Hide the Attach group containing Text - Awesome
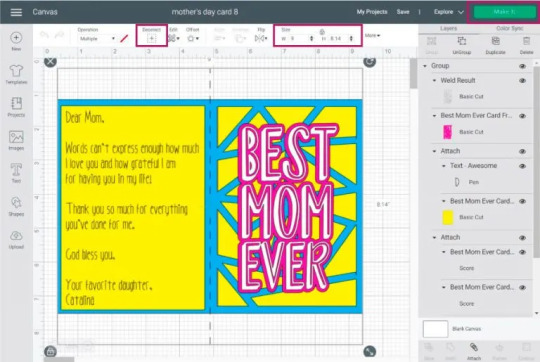The width and height of the screenshot is (540, 362). point(522,151)
